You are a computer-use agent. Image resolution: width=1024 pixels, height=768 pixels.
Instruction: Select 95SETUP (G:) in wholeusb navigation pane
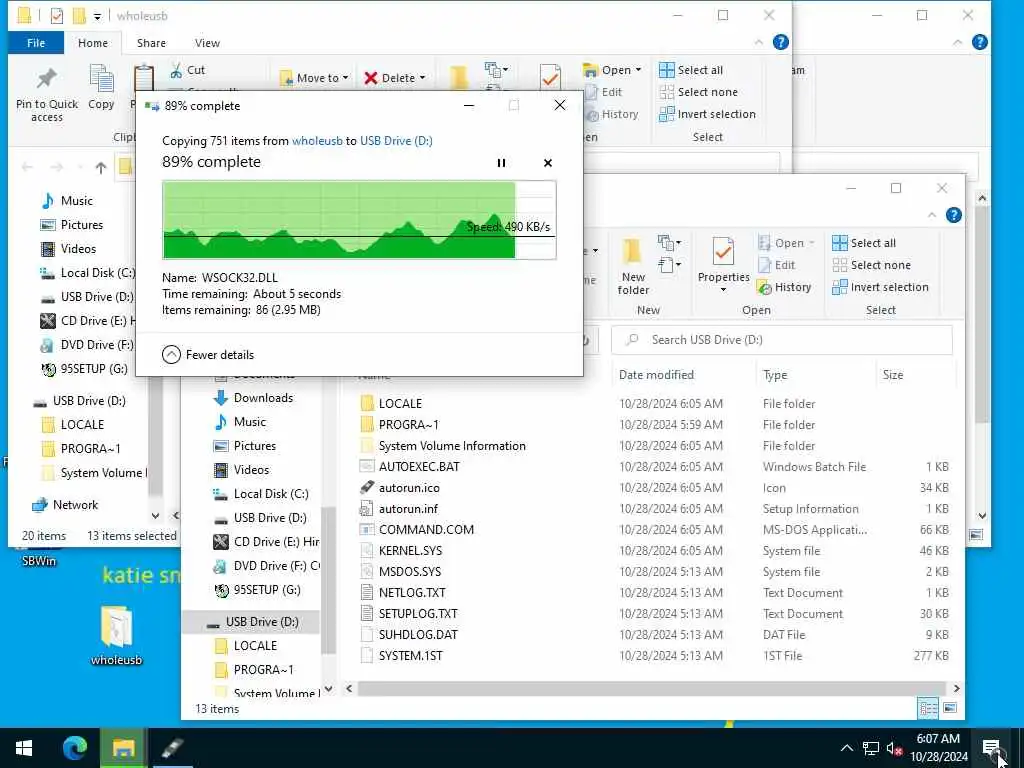[x=84, y=369]
